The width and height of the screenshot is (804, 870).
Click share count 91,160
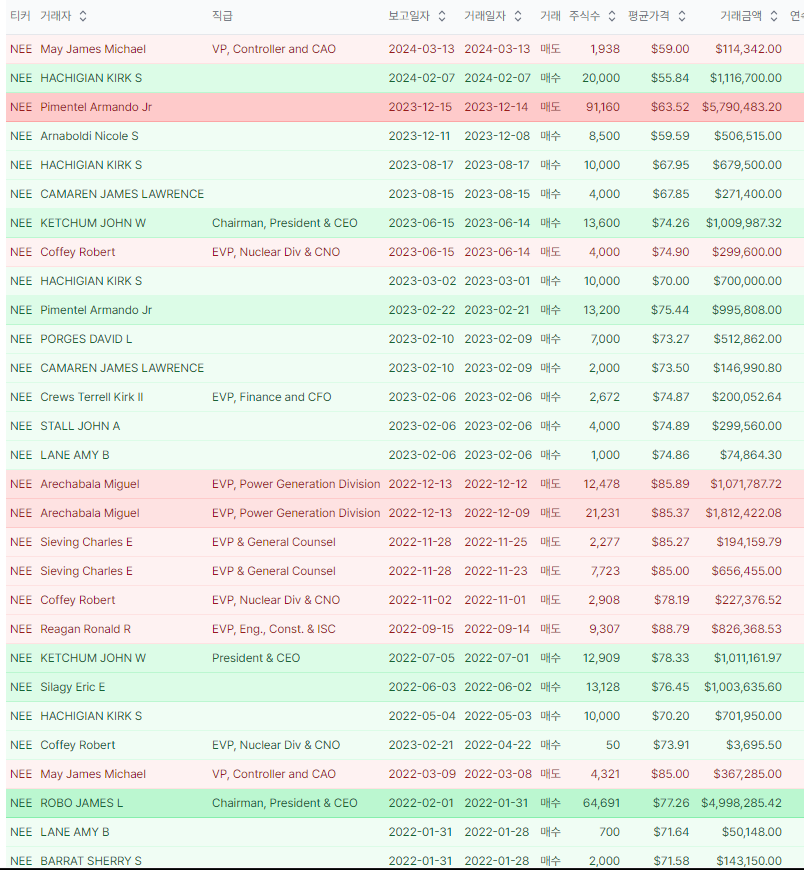point(603,107)
